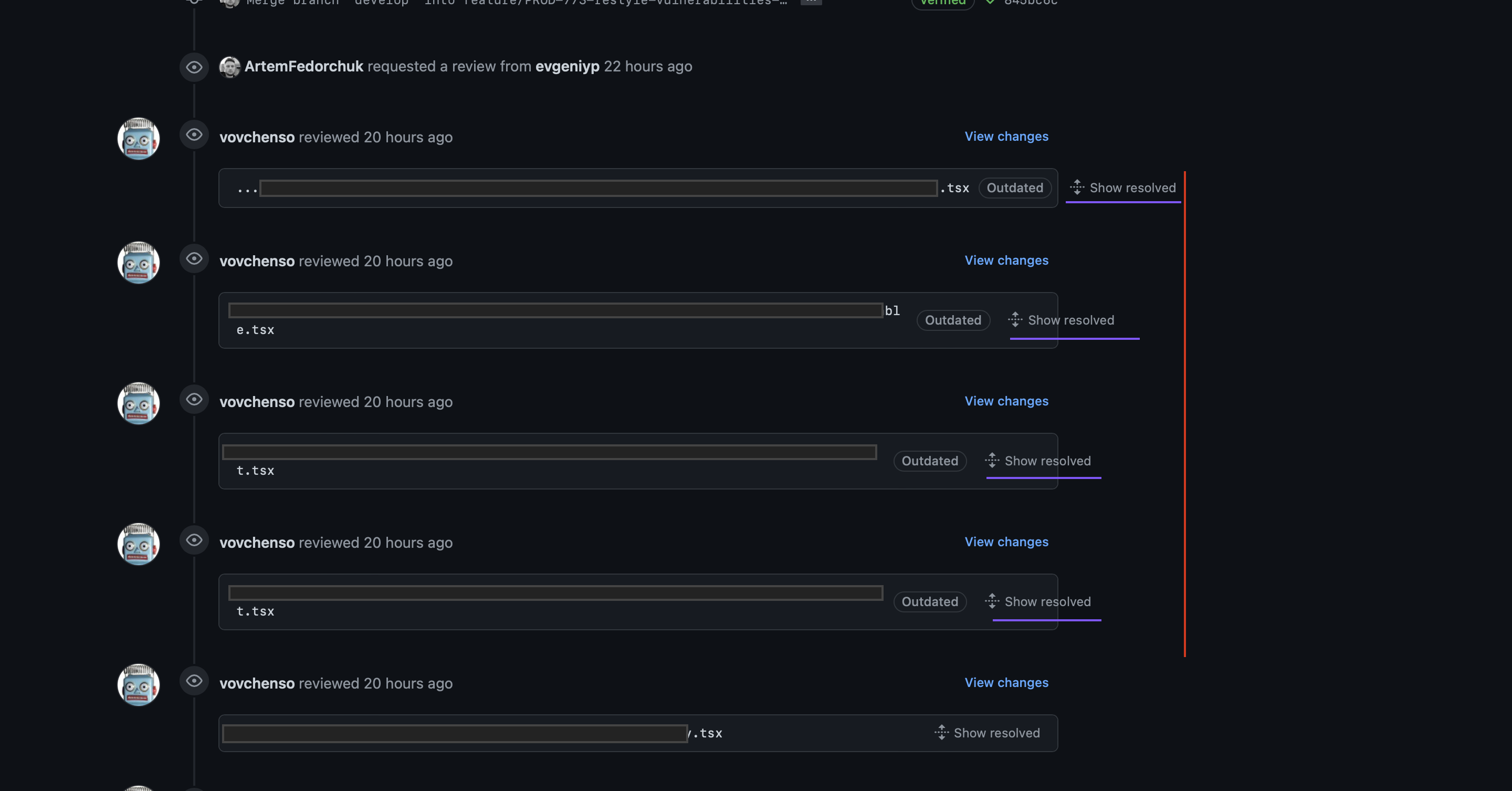Click Outdated badge on first .tsx file
This screenshot has height=791, width=1512.
pos(1015,188)
